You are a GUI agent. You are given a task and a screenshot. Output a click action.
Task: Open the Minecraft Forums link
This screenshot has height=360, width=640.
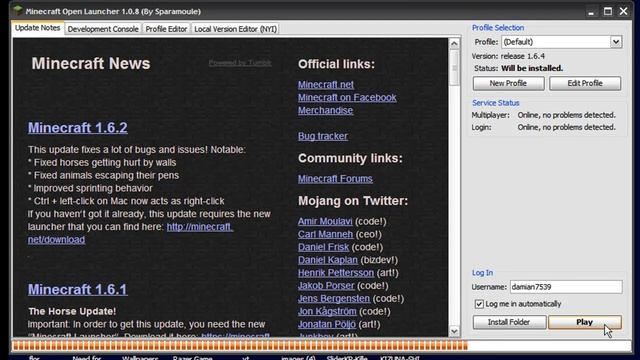click(x=335, y=179)
